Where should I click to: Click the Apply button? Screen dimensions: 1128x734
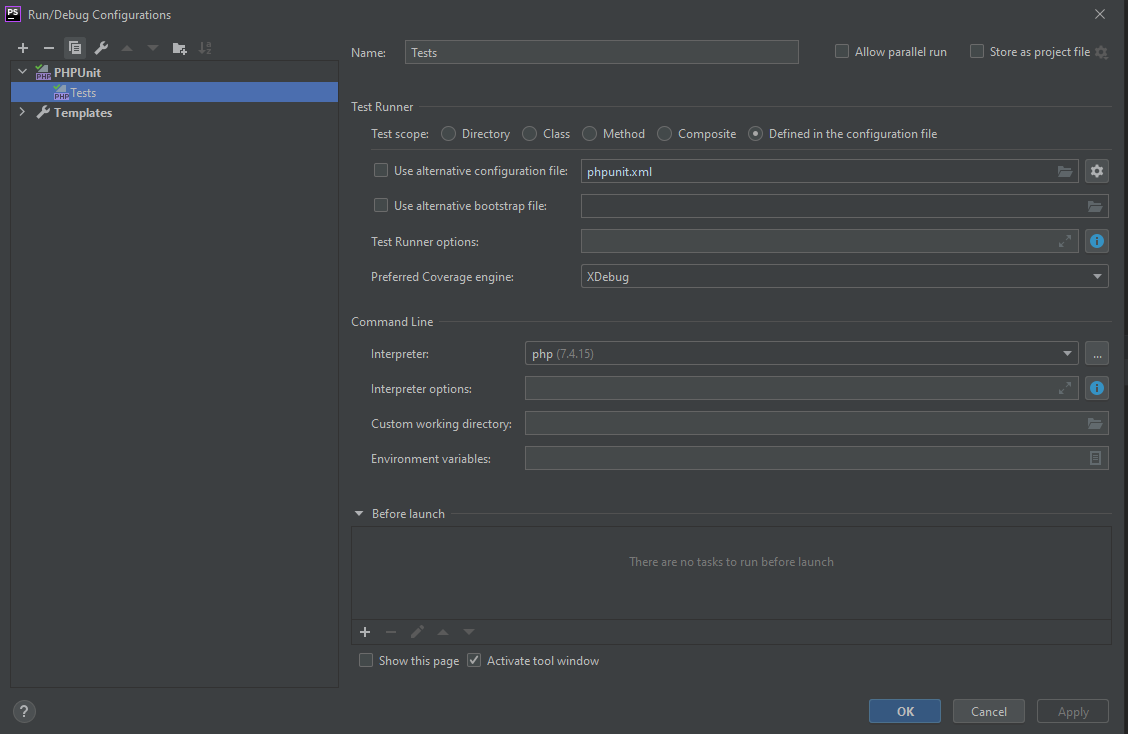pos(1073,711)
